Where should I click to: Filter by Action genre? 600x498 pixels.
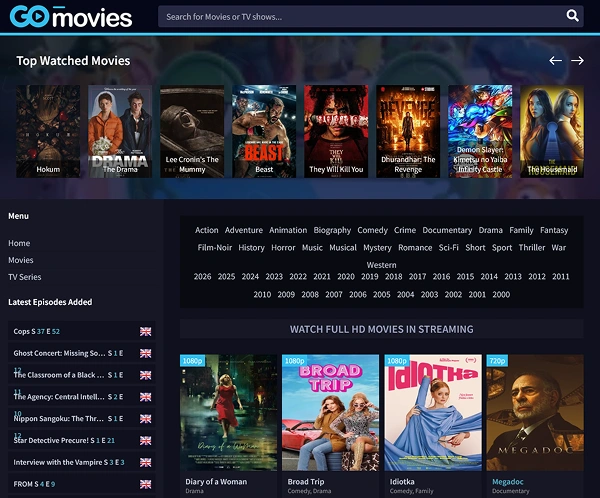click(x=207, y=230)
